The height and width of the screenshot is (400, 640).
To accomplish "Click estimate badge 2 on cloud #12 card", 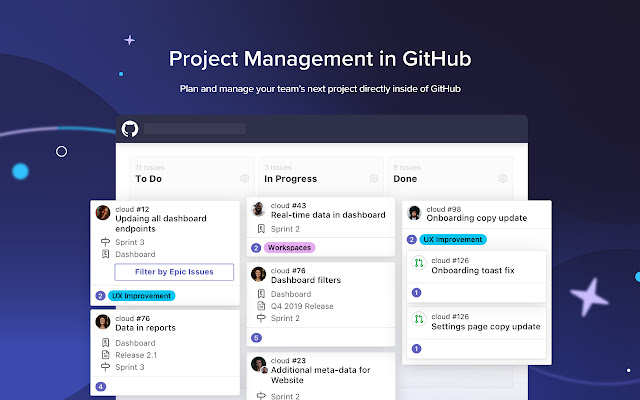I will [x=100, y=296].
